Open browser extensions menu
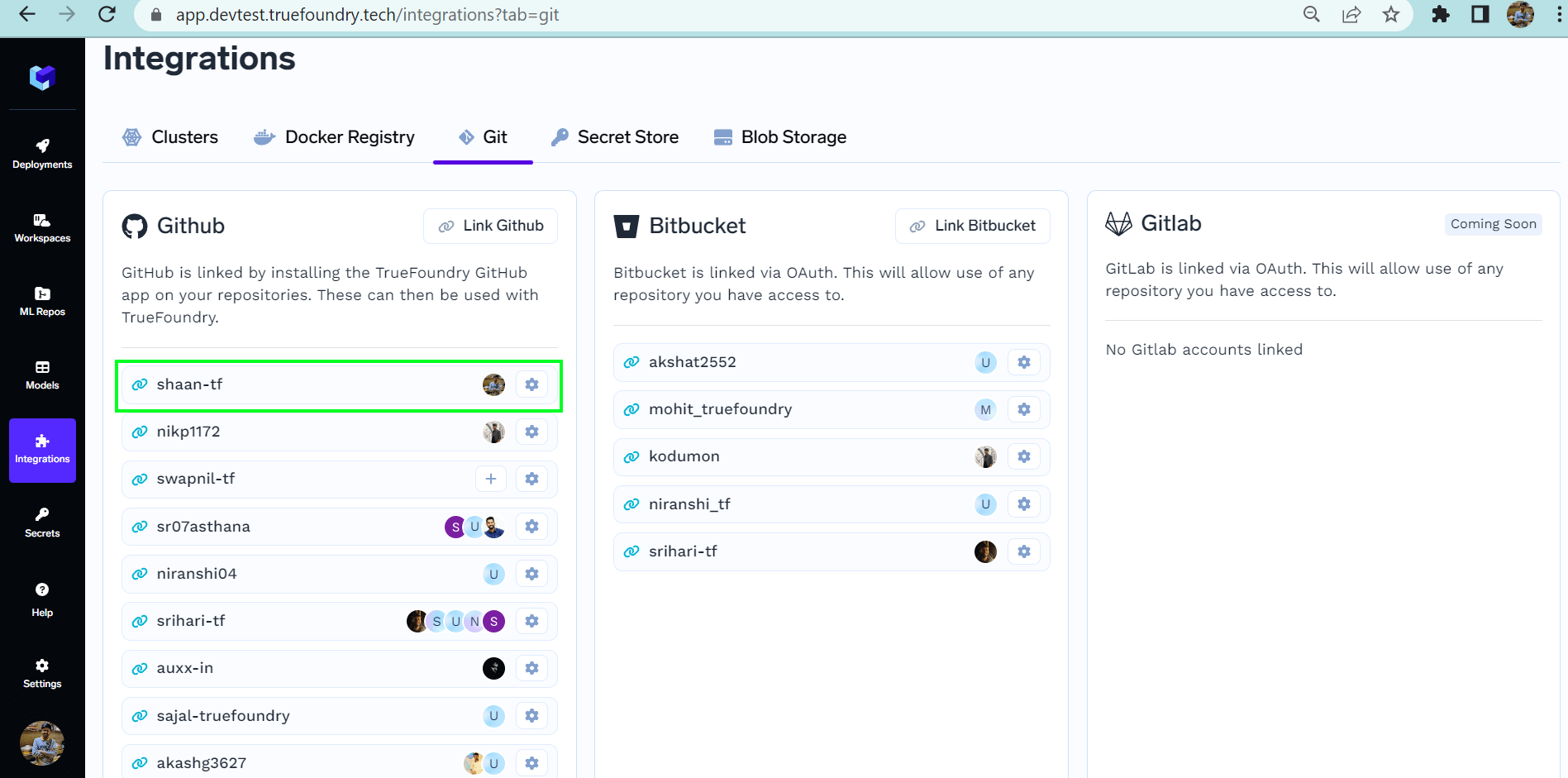 (1441, 14)
